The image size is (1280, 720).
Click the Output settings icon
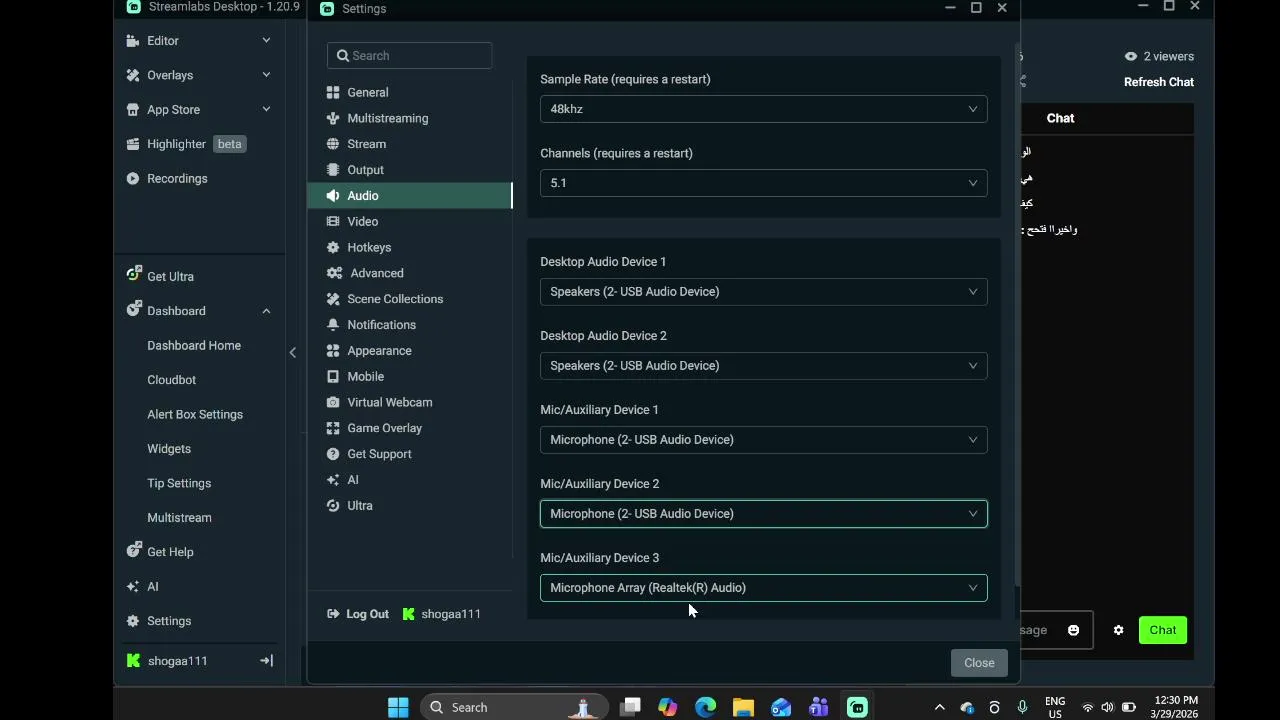point(333,170)
